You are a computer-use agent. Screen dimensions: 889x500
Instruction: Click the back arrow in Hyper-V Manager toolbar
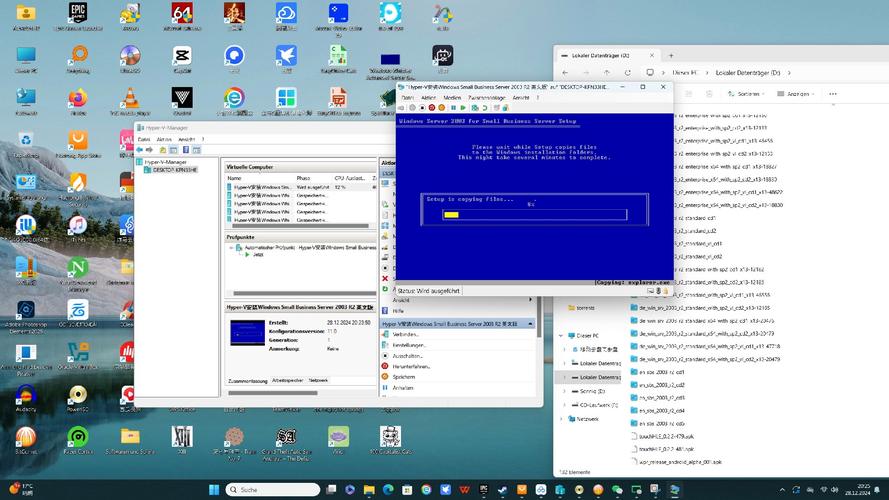pyautogui.click(x=141, y=149)
